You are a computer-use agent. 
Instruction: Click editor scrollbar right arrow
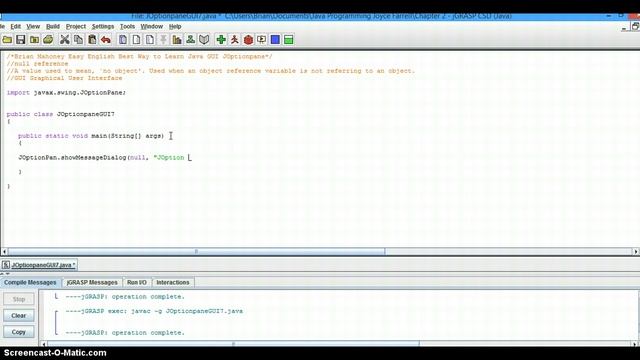tap(636, 251)
